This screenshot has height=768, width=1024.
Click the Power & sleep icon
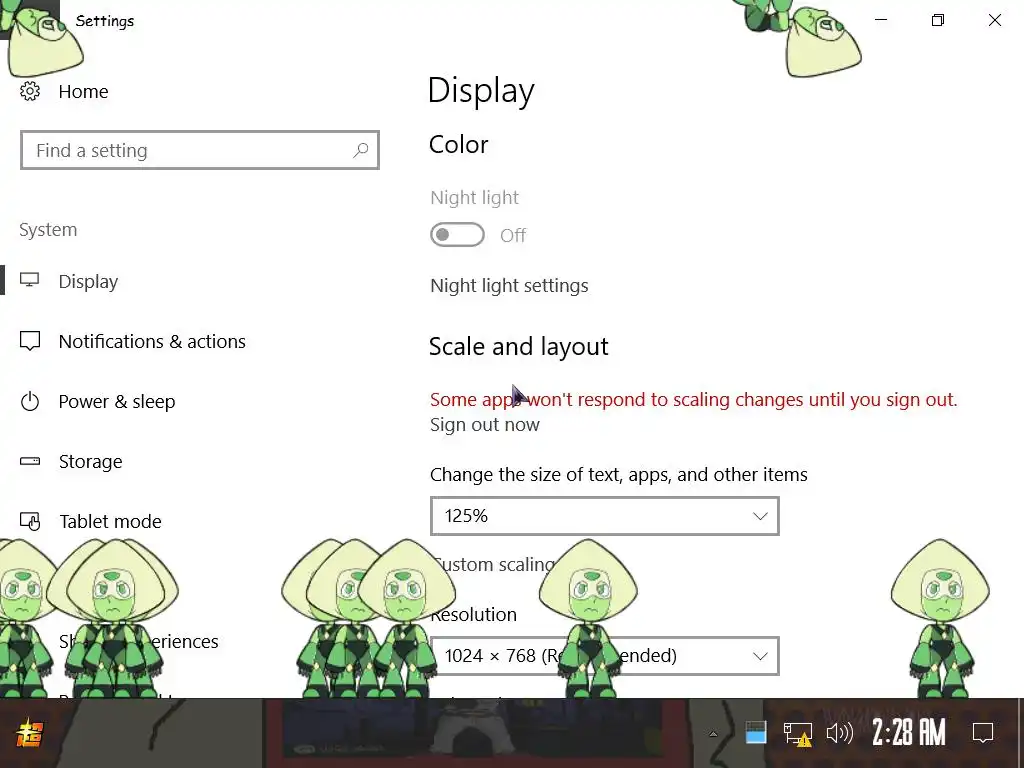click(x=29, y=401)
